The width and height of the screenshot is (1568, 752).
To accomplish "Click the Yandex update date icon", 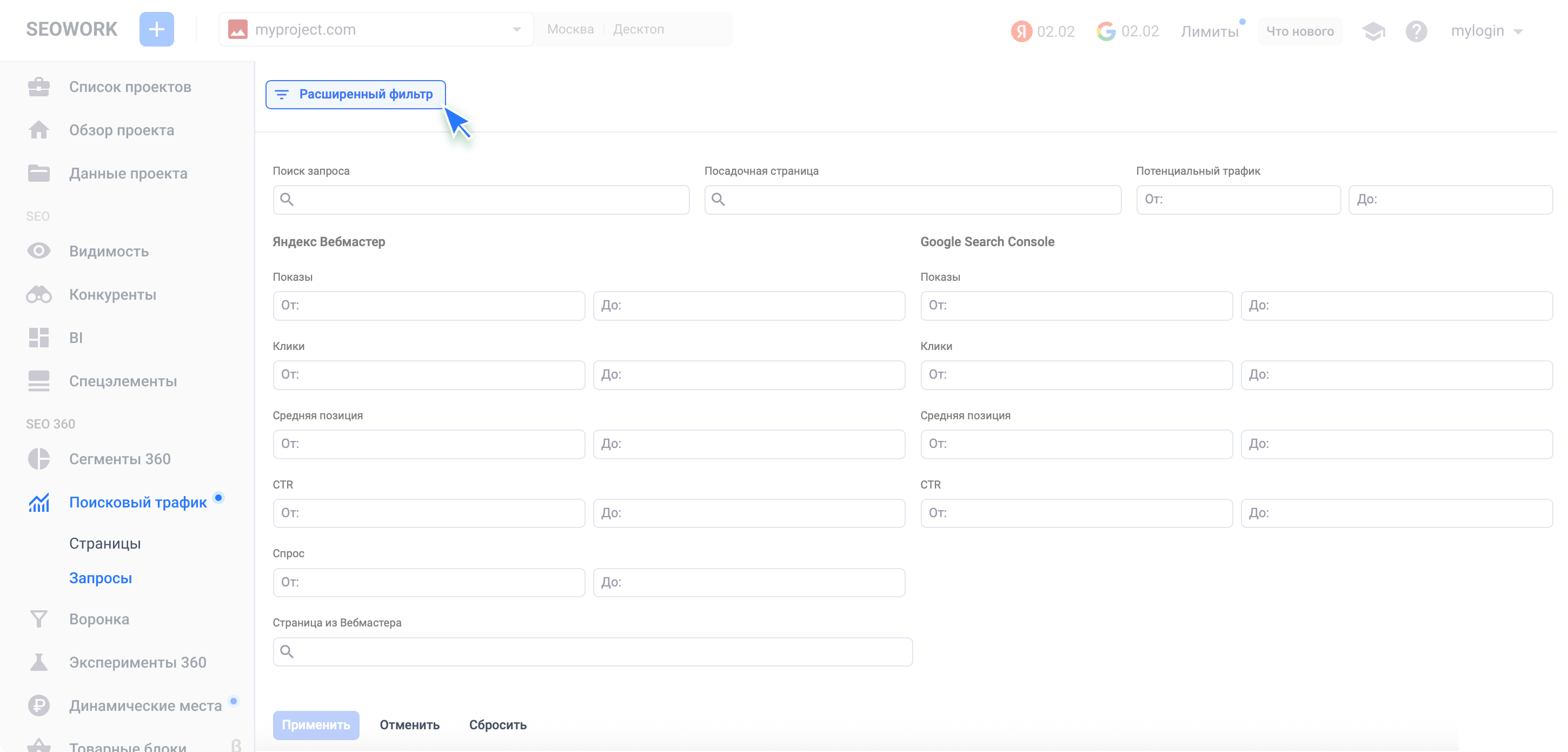I will (x=1021, y=31).
